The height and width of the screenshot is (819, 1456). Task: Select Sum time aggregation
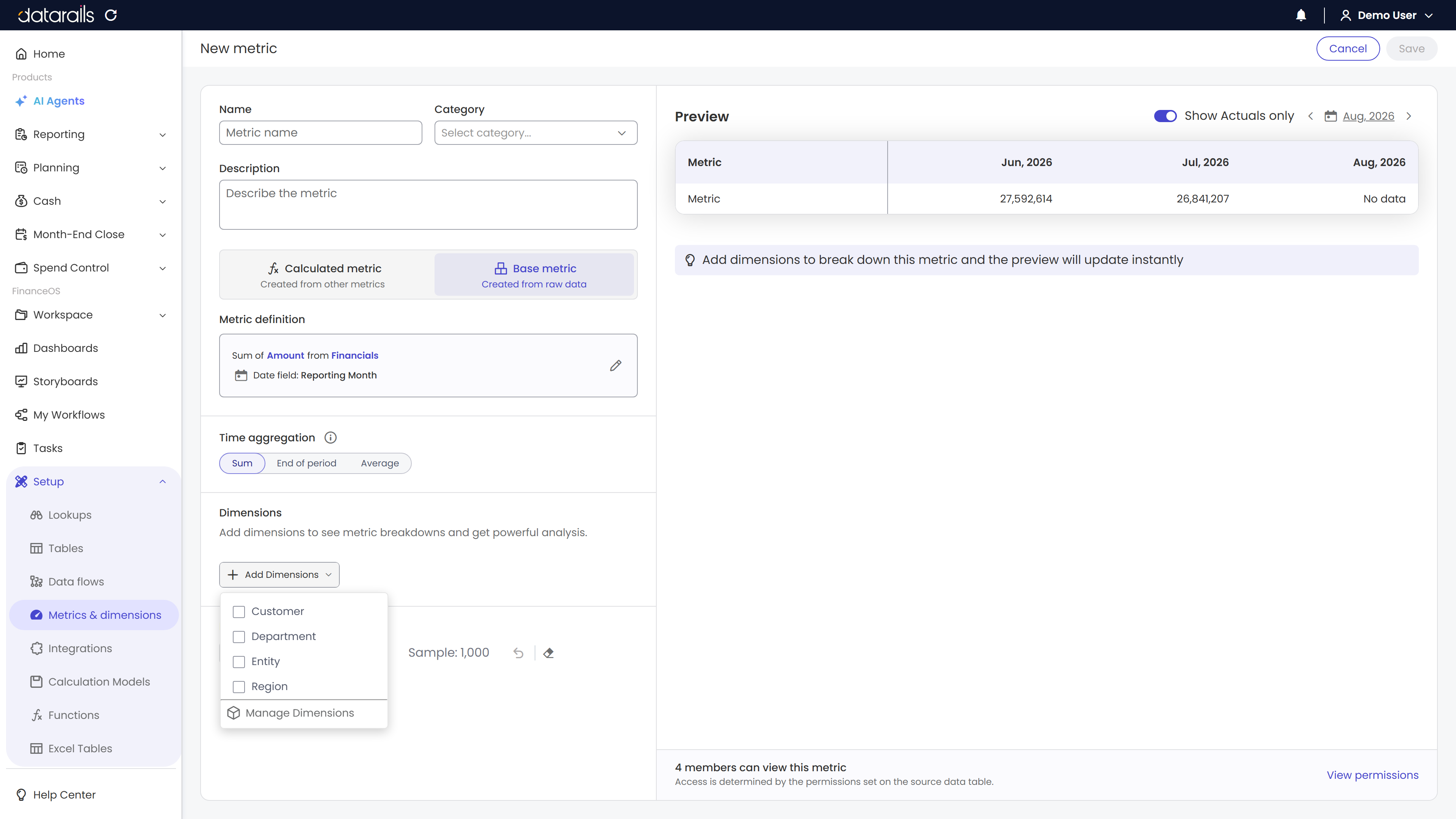click(242, 463)
